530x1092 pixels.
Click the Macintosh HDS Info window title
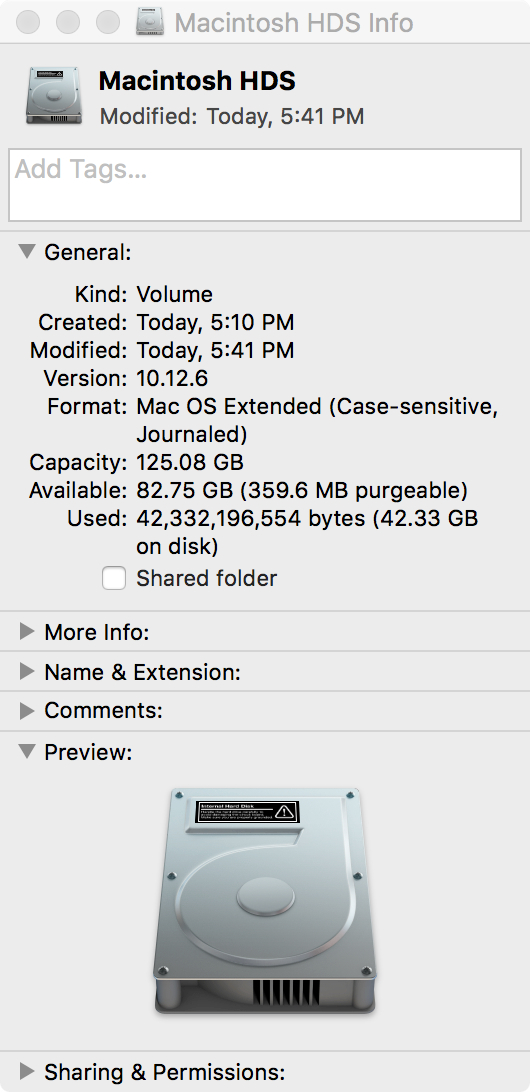click(294, 22)
